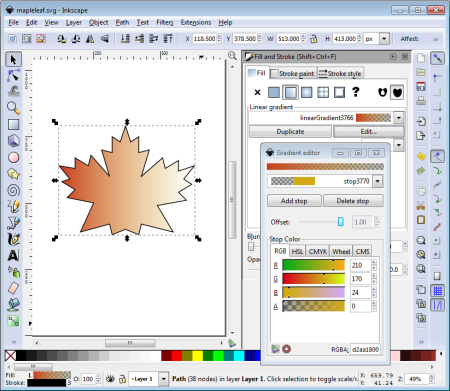The image size is (450, 391).
Task: Click the Save document icon
Action: coord(421,86)
